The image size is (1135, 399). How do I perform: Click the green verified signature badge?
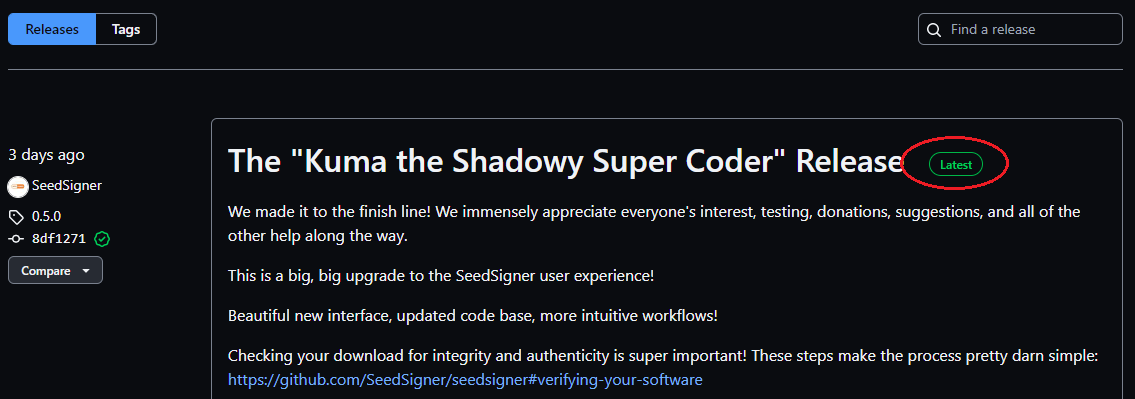(x=102, y=238)
